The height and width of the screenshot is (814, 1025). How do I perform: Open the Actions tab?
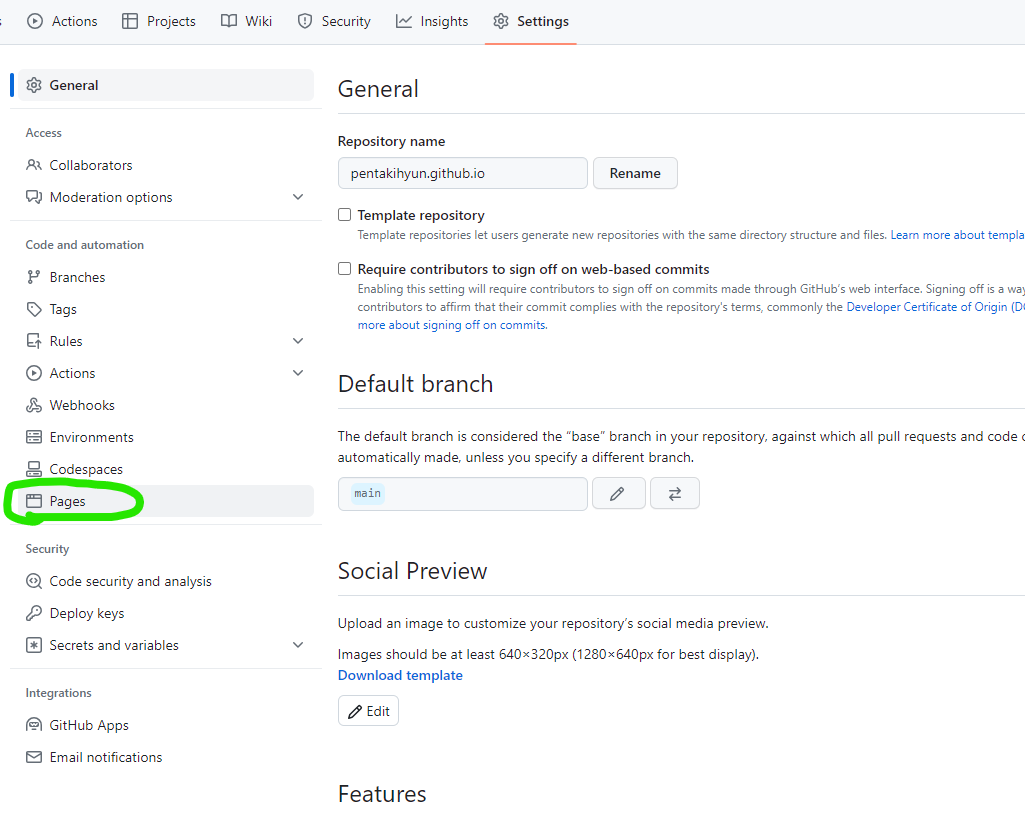(x=62, y=22)
